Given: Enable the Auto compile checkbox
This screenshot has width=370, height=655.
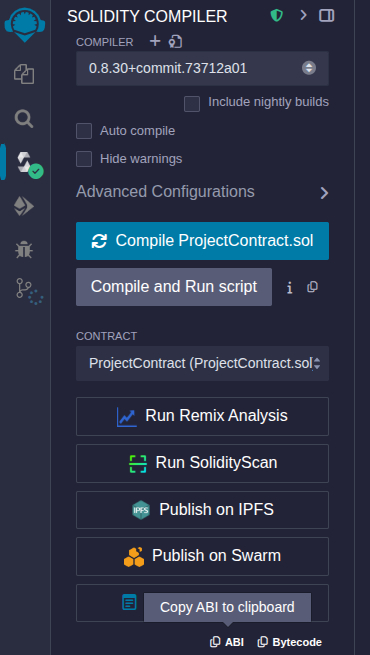Looking at the screenshot, I should tap(84, 131).
